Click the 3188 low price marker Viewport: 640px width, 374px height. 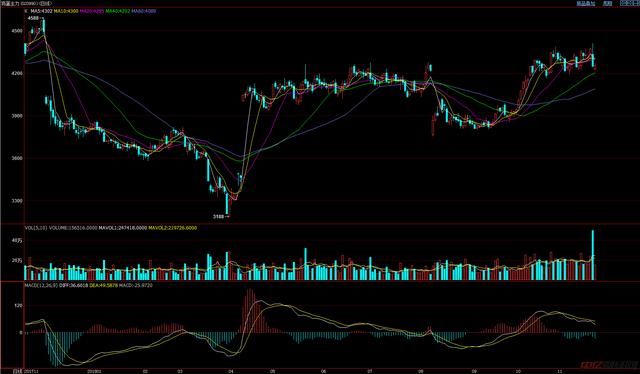click(219, 217)
